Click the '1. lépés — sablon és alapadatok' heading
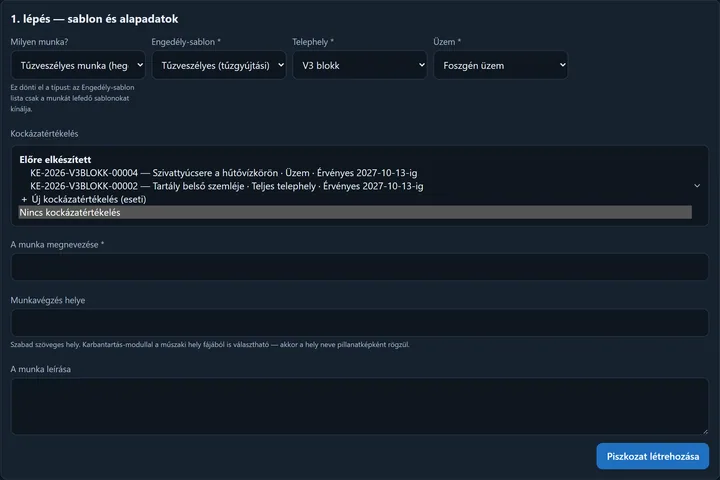This screenshot has height=480, width=720. [94, 19]
